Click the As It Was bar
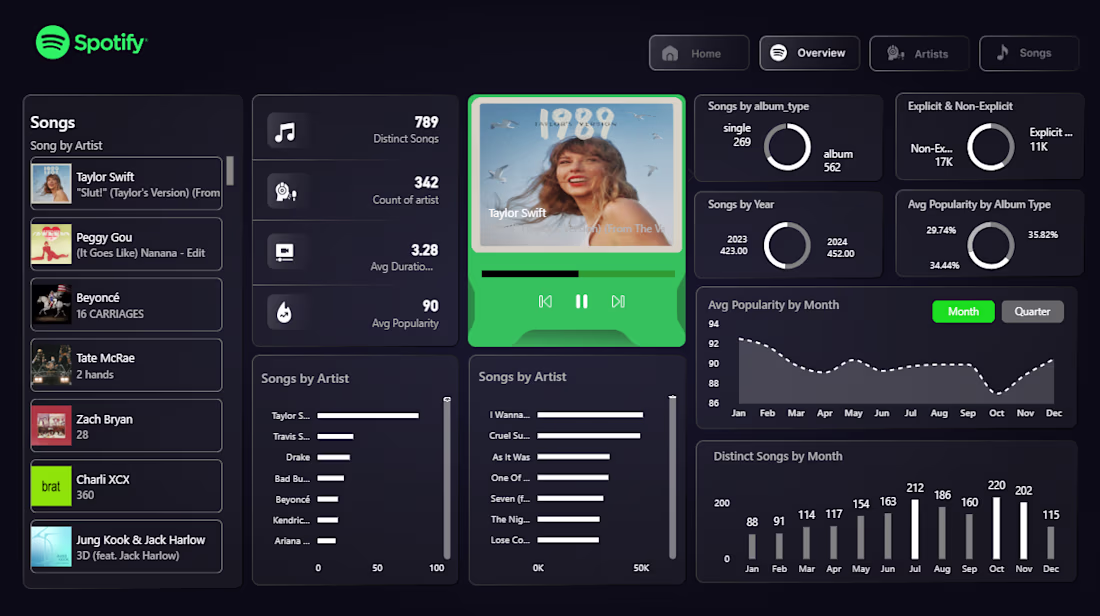Viewport: 1100px width, 616px height. (x=573, y=457)
